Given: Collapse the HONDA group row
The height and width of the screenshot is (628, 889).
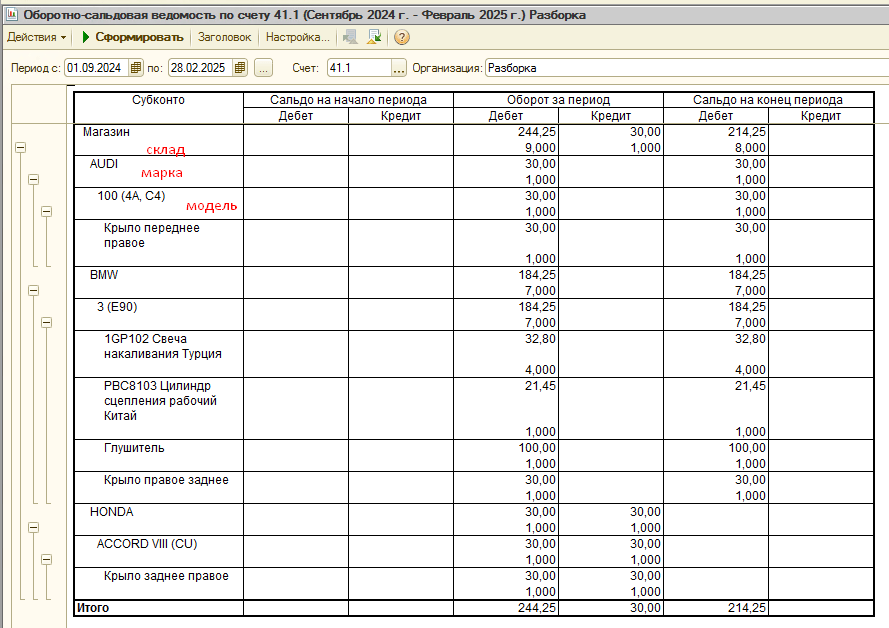Looking at the screenshot, I should tap(33, 527).
